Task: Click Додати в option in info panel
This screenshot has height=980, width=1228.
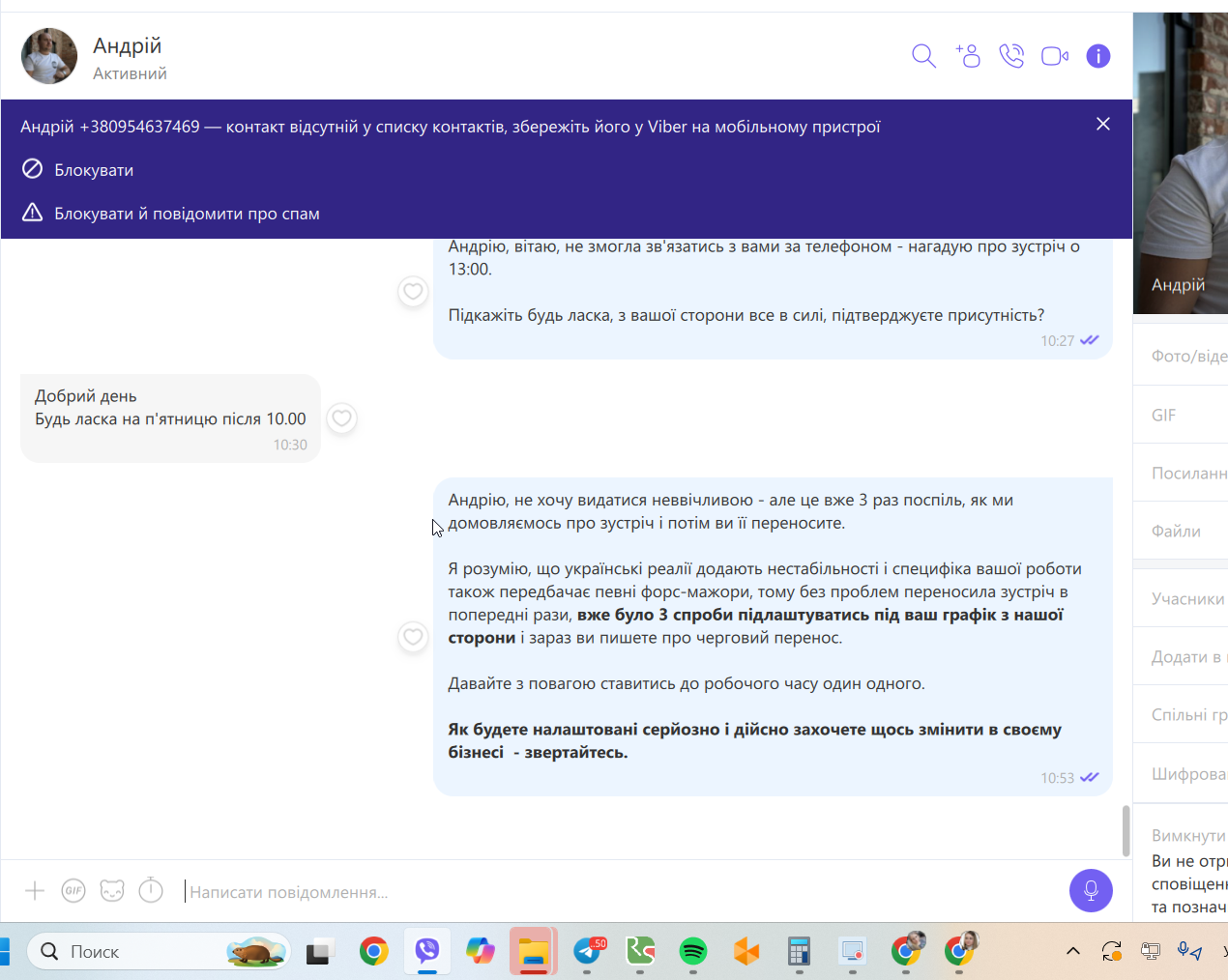Action: click(1181, 656)
